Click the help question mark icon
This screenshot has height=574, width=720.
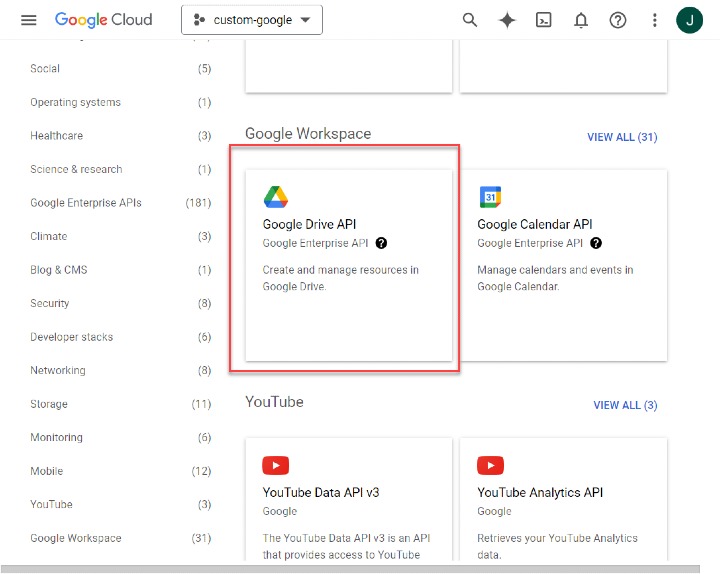click(618, 20)
